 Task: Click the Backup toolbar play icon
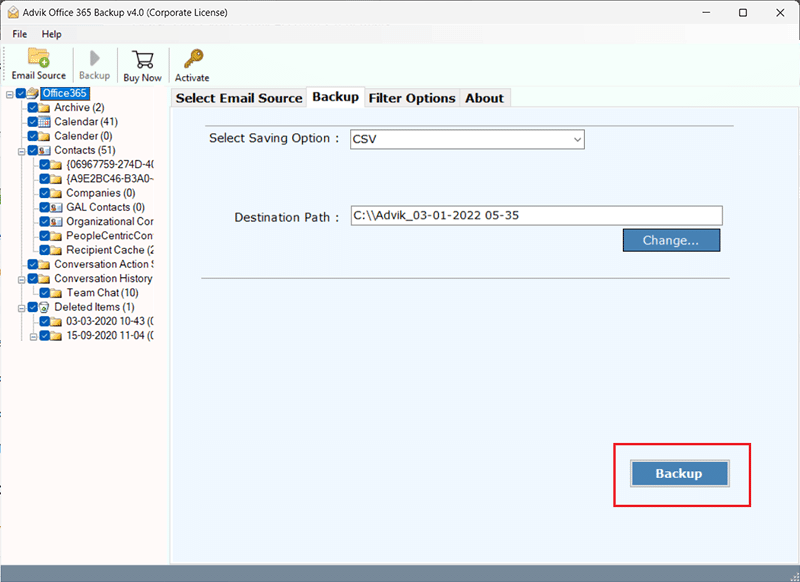94,58
